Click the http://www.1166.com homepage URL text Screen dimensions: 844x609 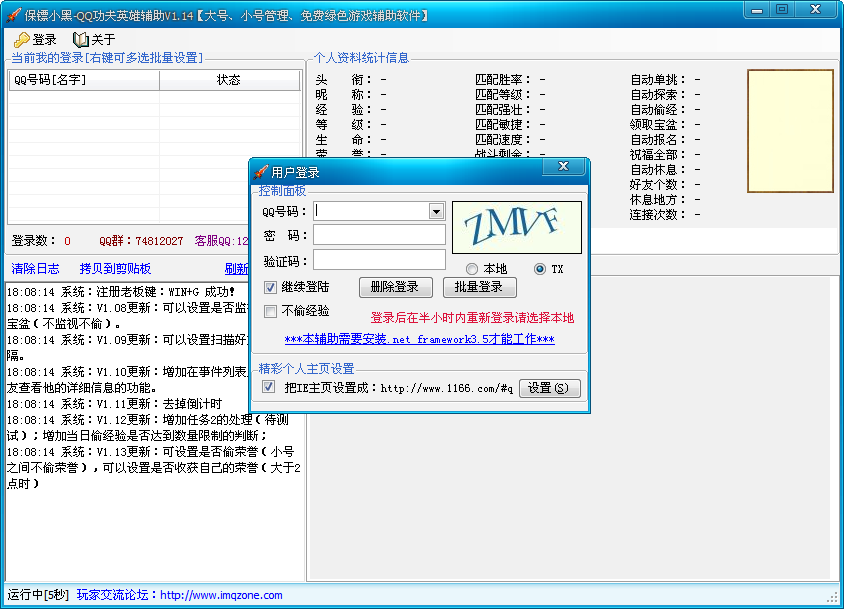coord(447,388)
